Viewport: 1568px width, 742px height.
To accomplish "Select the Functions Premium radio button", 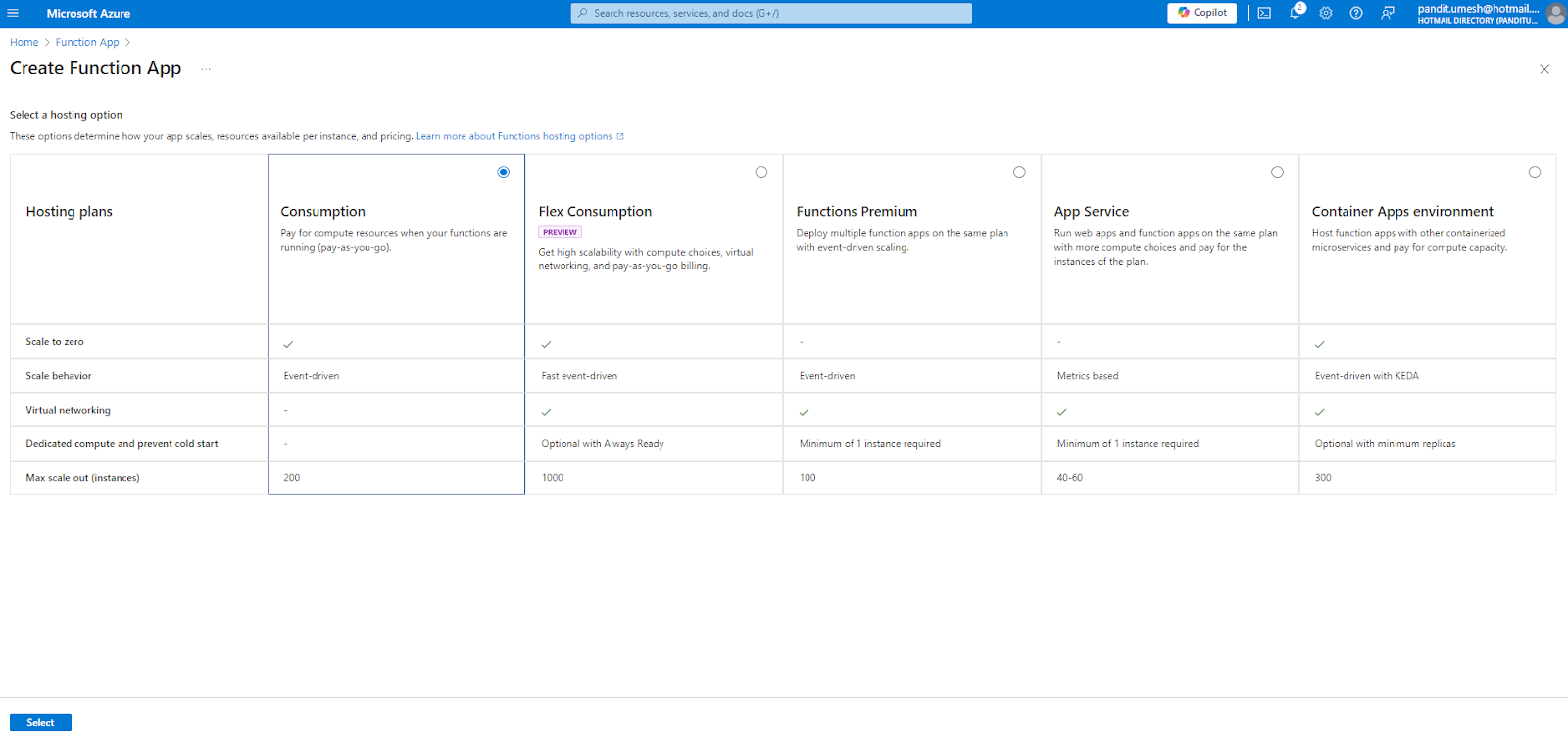I will (1019, 173).
